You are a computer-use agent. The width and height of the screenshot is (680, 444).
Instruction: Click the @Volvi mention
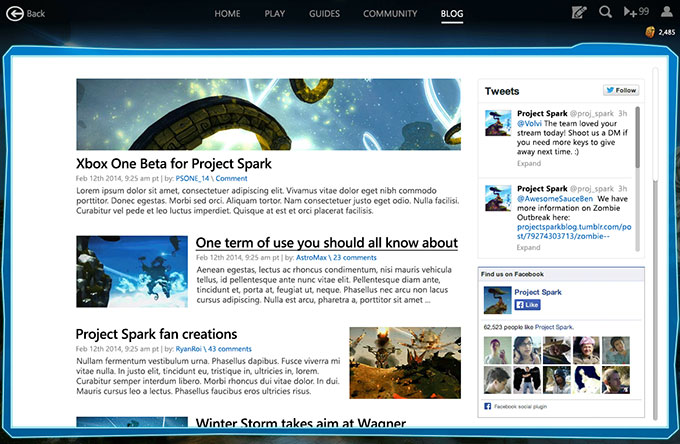click(x=529, y=124)
